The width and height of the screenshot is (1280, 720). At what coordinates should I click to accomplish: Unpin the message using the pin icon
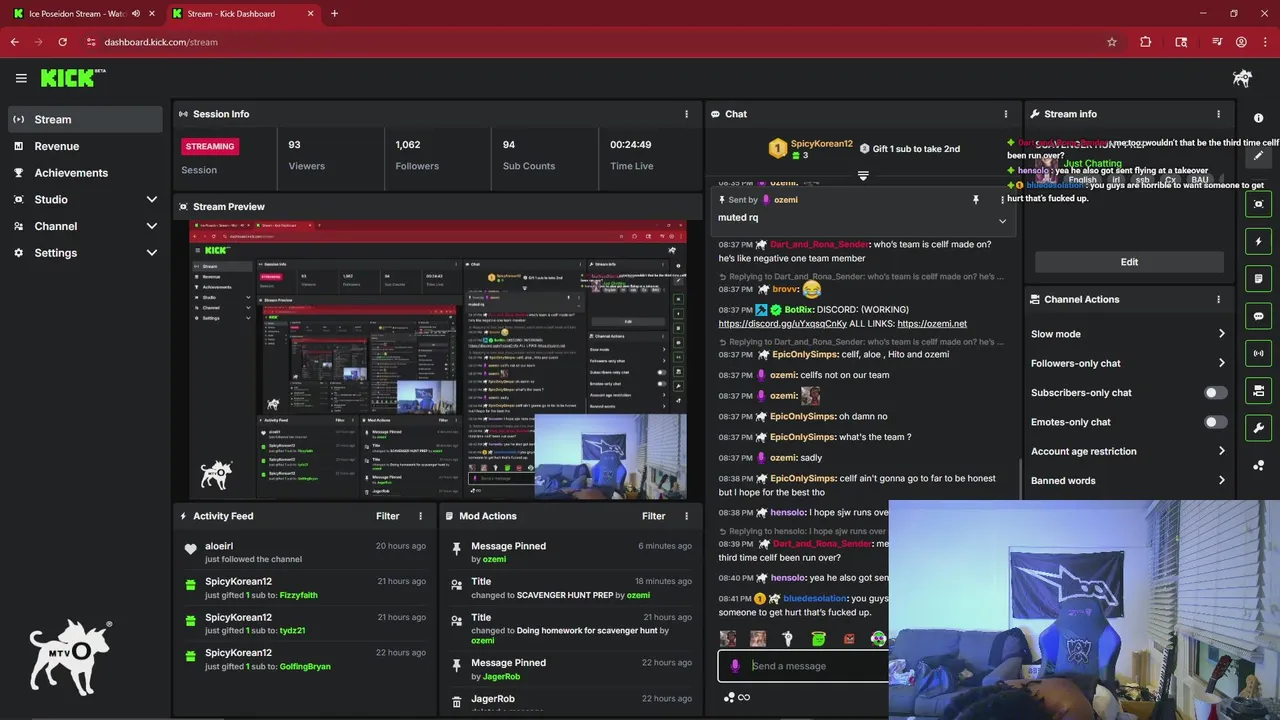point(976,200)
